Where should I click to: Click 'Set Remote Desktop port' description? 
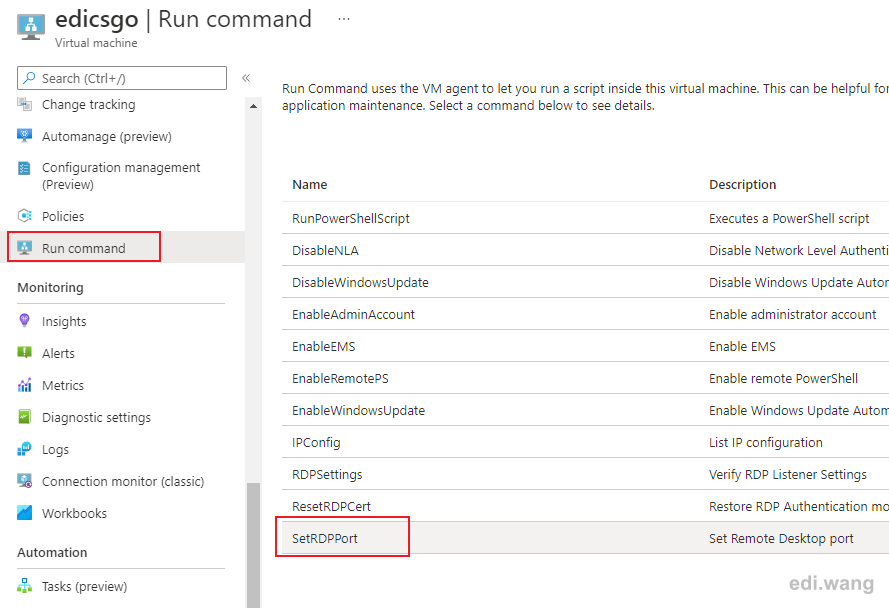click(x=781, y=538)
